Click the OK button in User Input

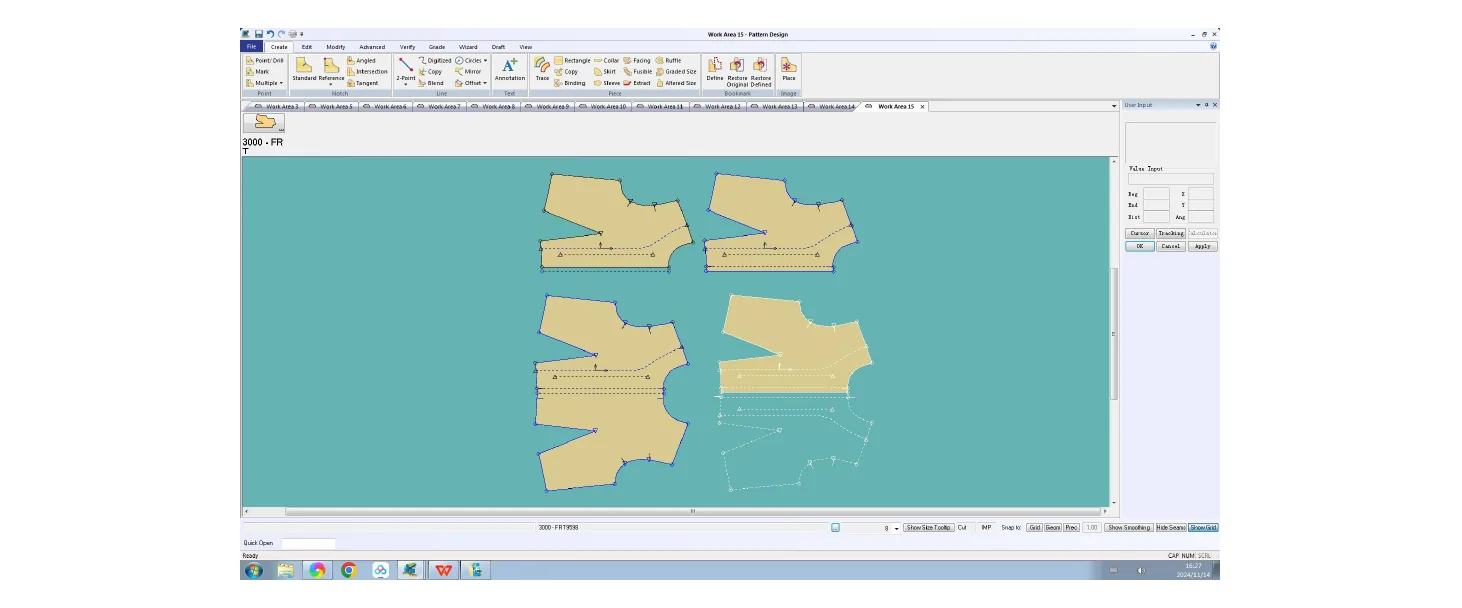click(1139, 246)
